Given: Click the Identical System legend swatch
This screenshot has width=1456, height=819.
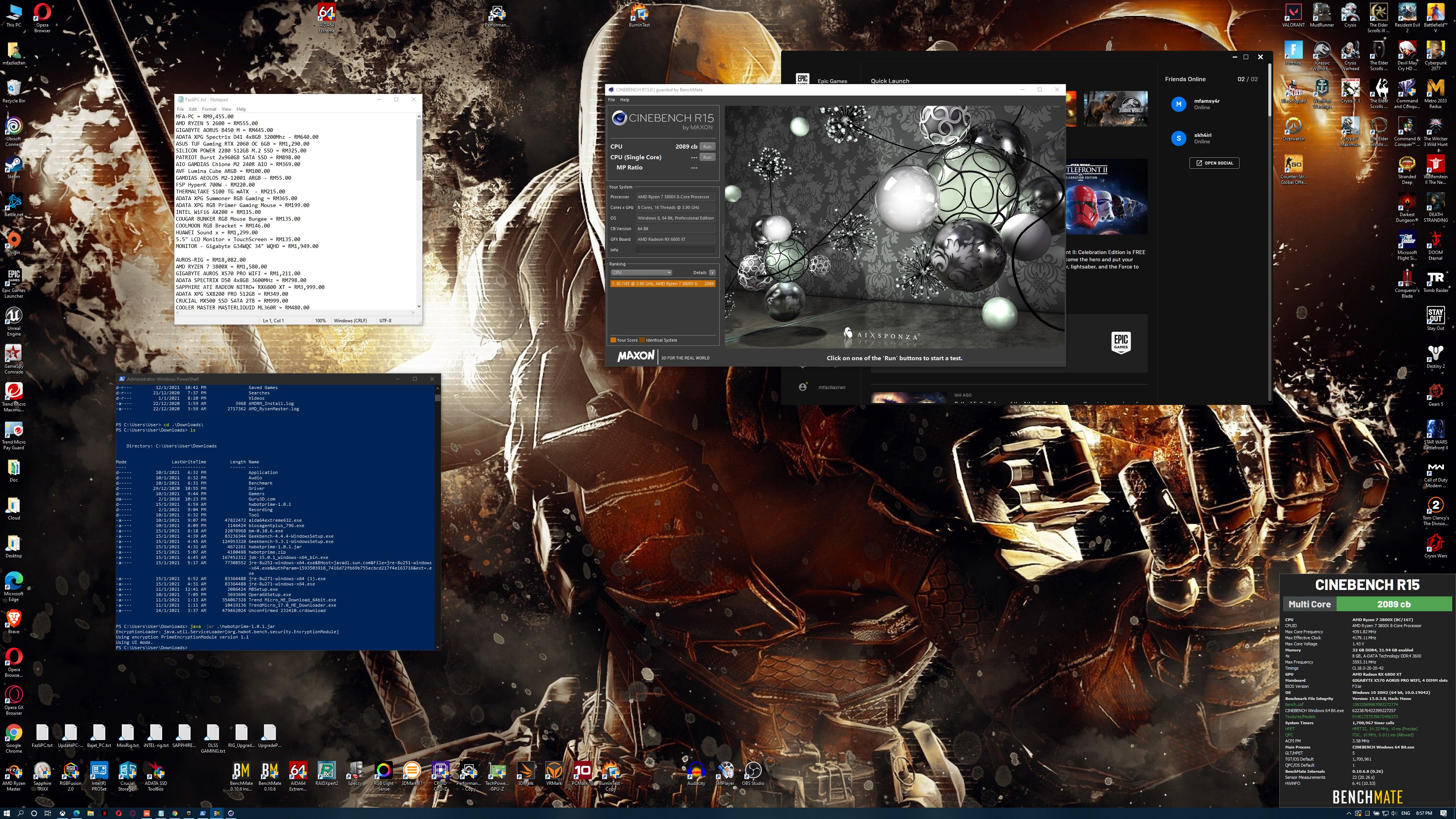Looking at the screenshot, I should pyautogui.click(x=642, y=340).
